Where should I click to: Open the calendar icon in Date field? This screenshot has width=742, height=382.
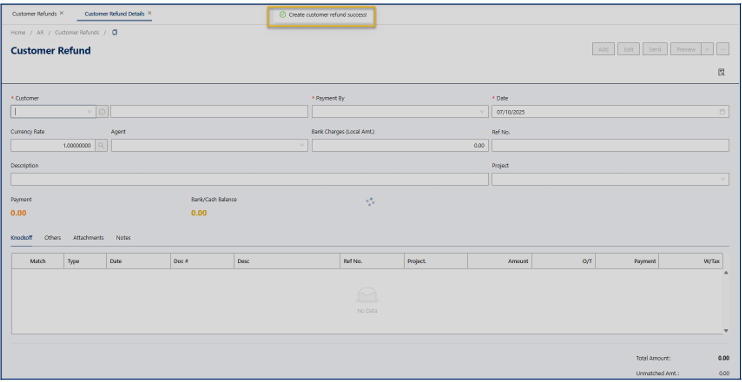tap(722, 112)
